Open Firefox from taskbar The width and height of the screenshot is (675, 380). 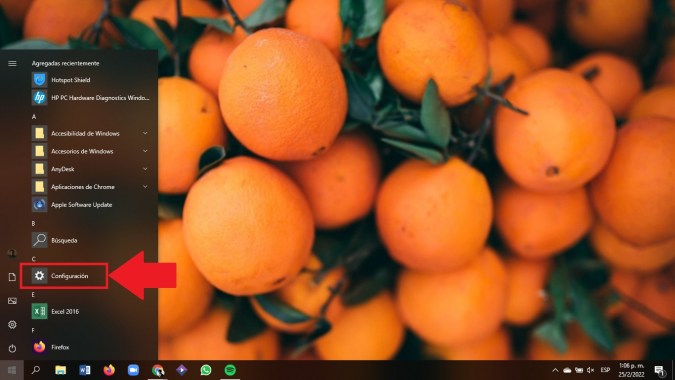tap(109, 370)
